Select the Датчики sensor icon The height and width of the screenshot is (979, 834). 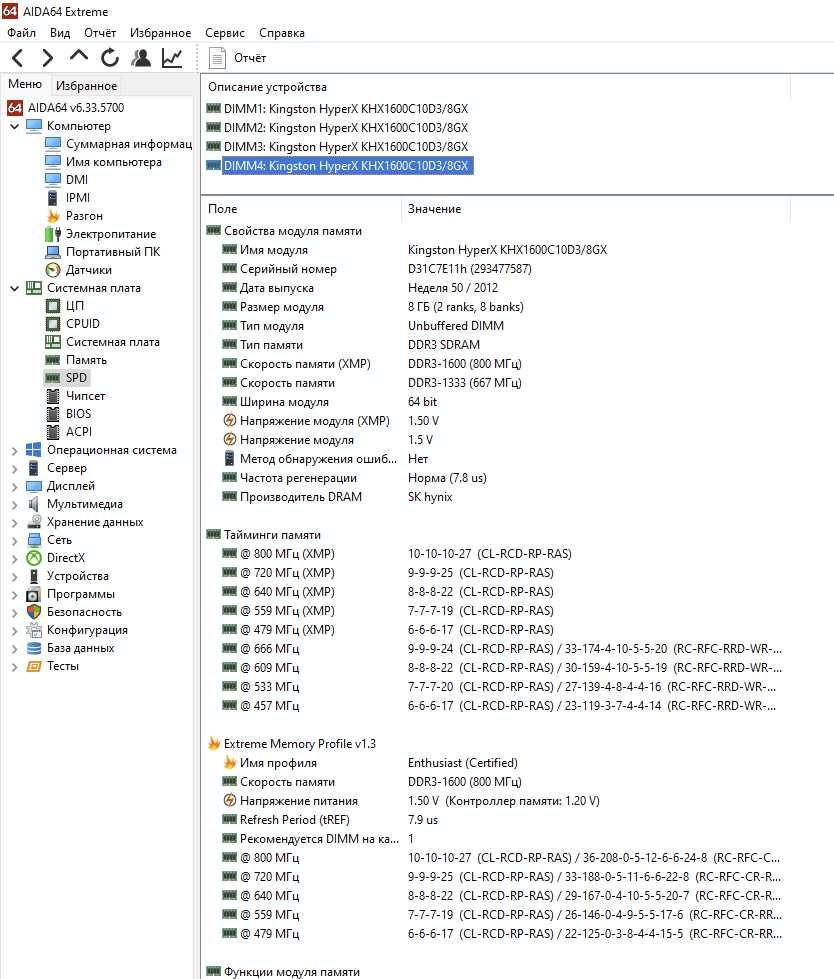coord(53,270)
